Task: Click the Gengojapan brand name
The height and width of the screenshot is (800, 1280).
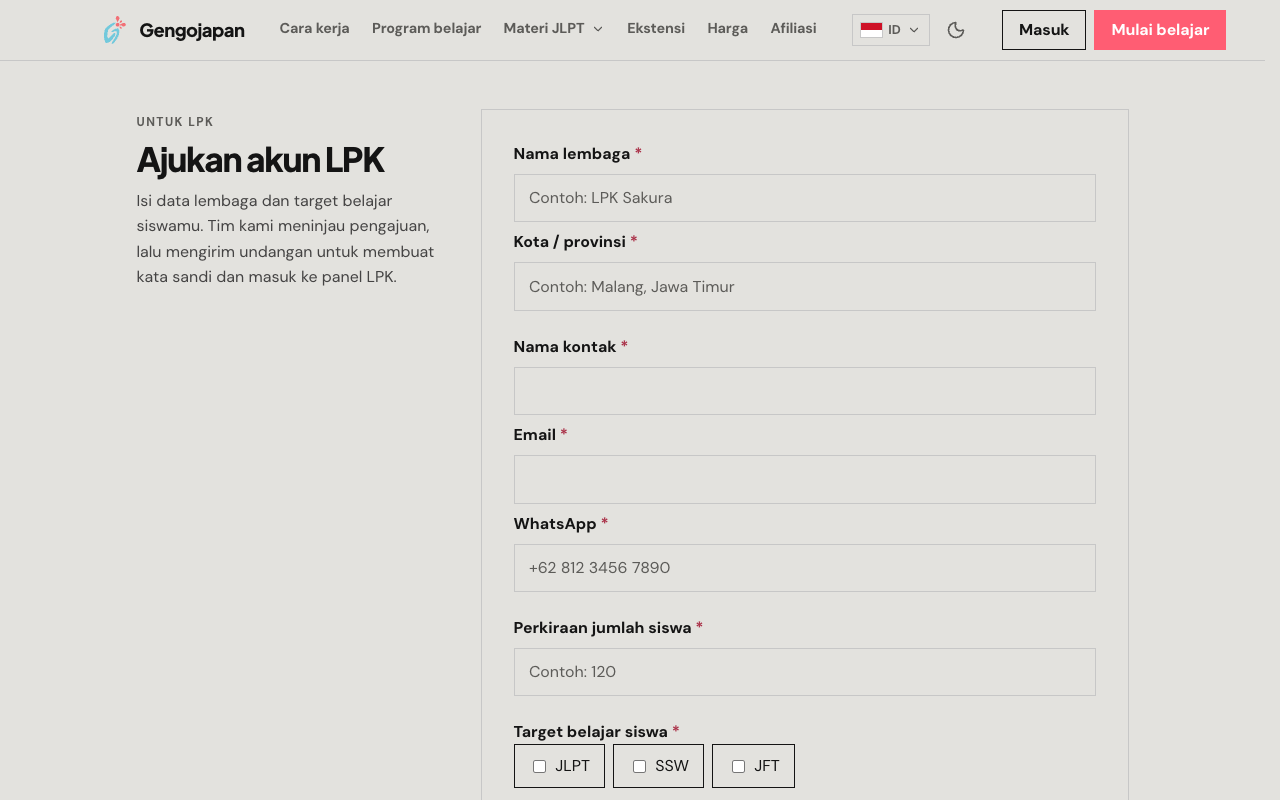Action: pyautogui.click(x=192, y=31)
